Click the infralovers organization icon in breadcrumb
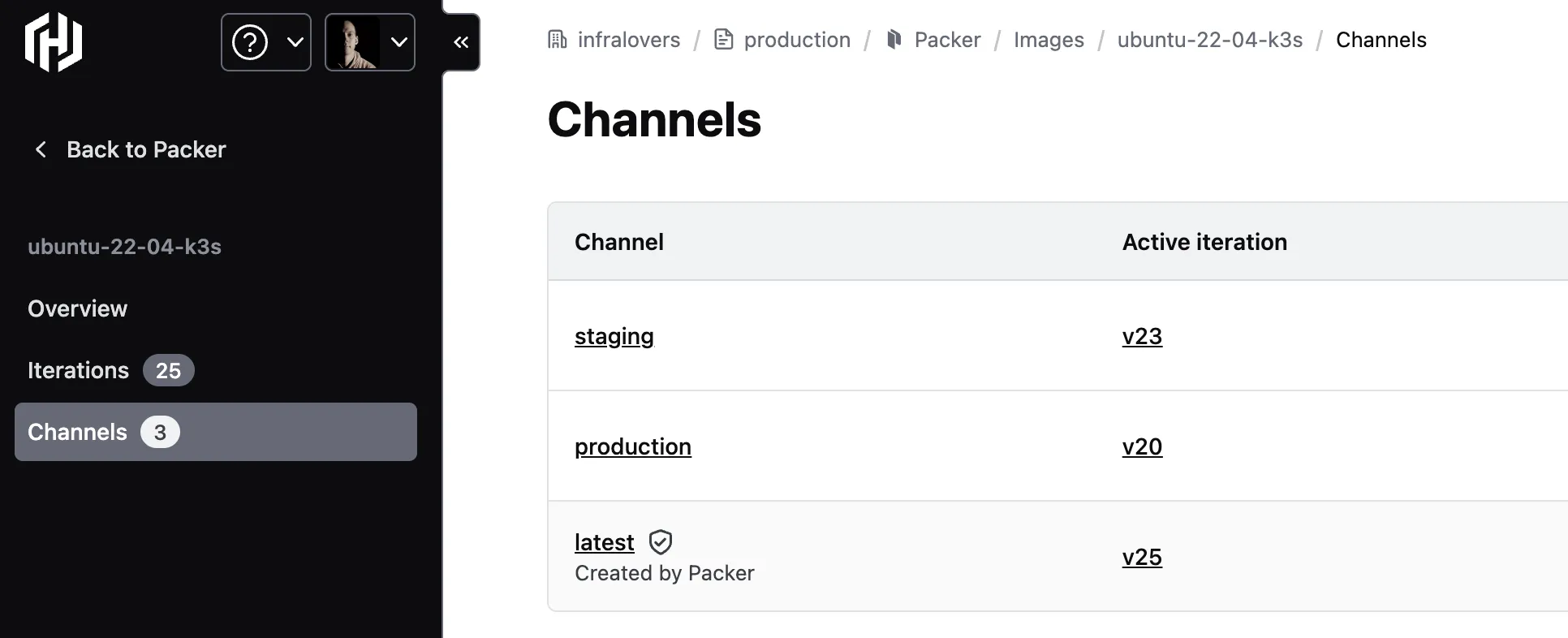This screenshot has width=1568, height=638. point(558,40)
